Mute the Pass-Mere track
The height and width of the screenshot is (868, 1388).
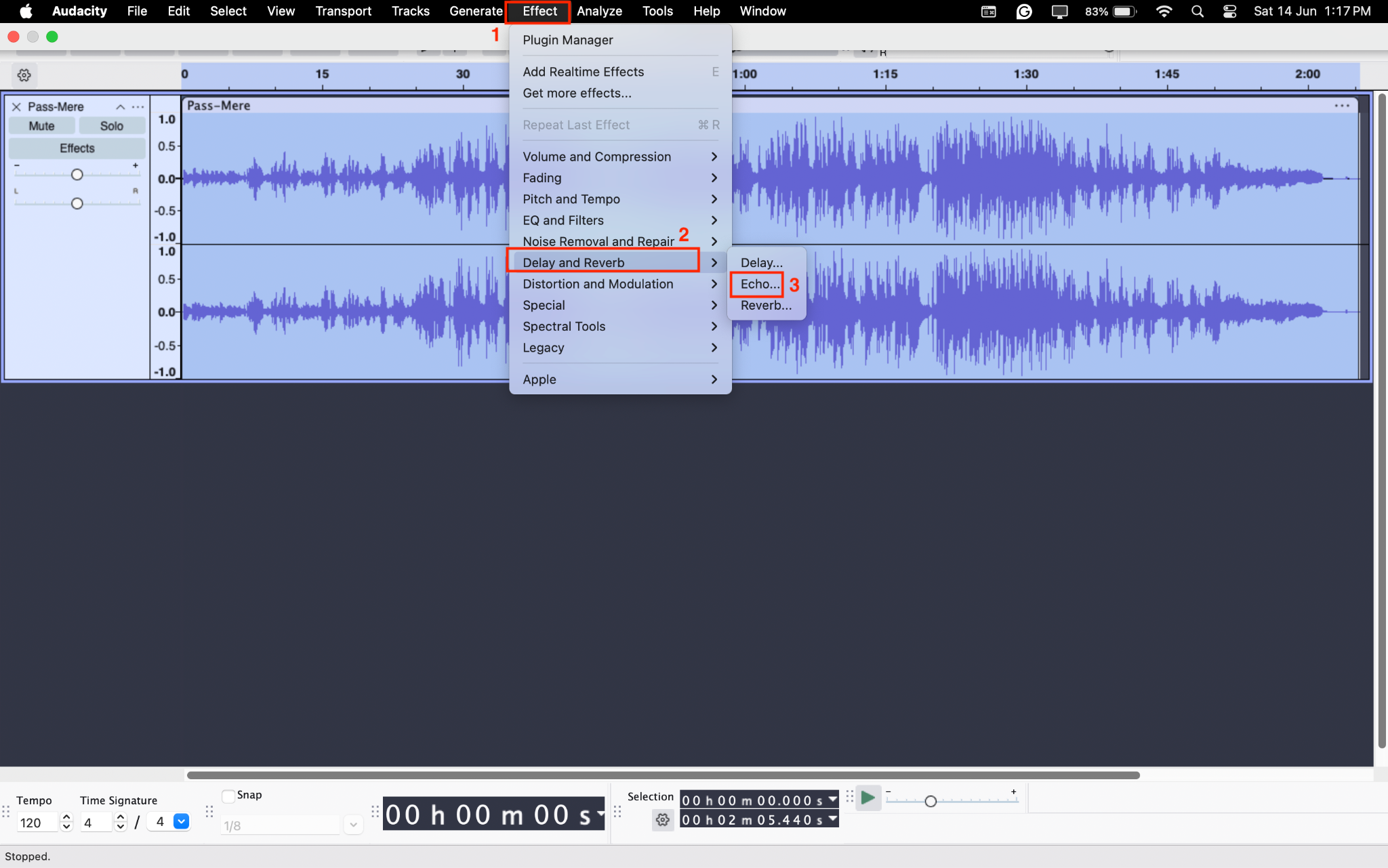pos(41,126)
